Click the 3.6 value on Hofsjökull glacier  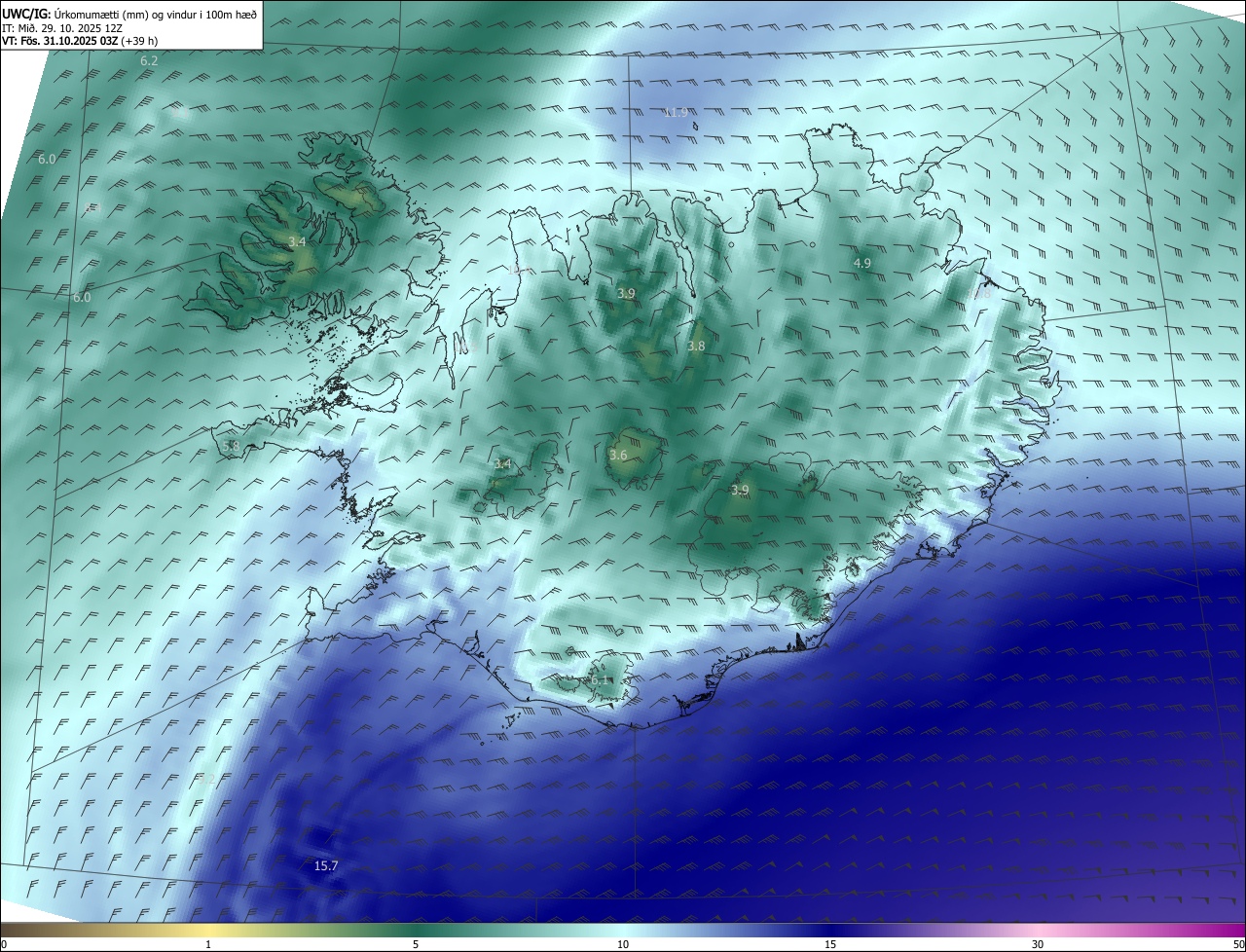618,455
